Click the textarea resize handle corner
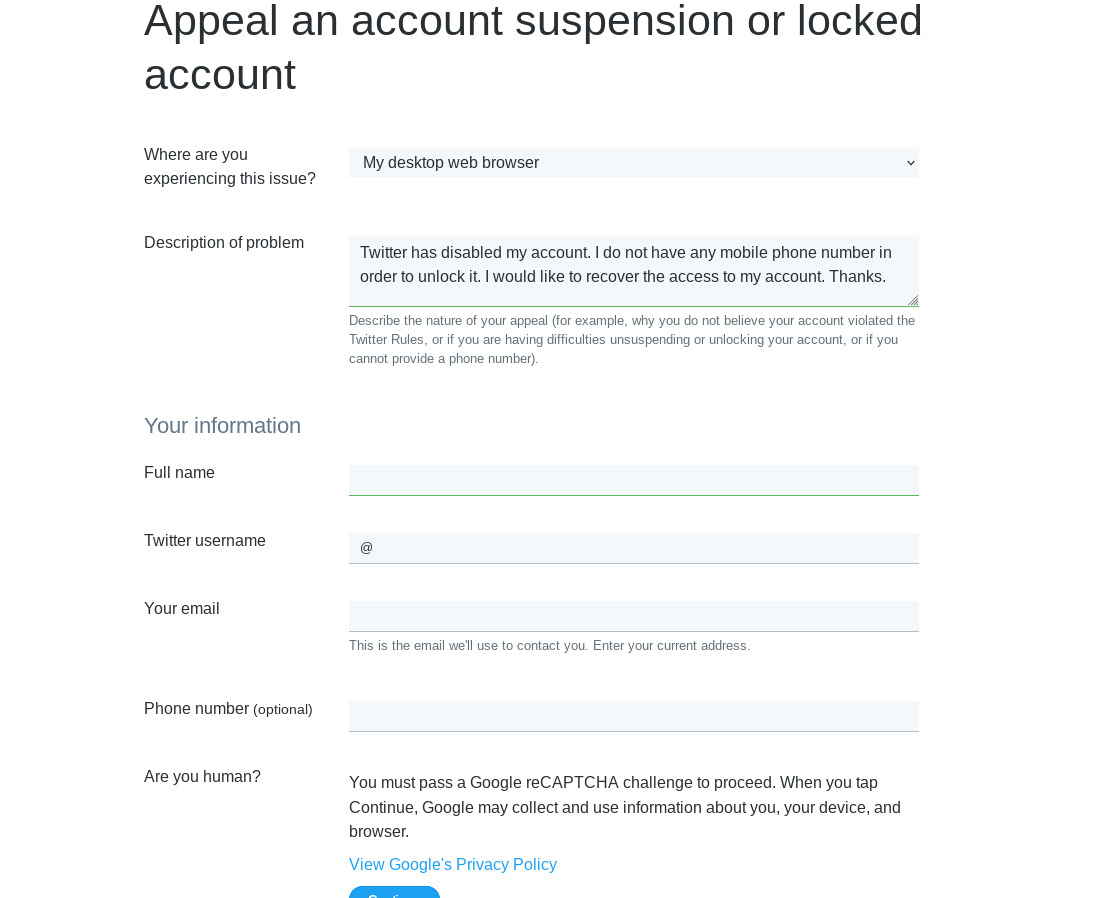Image resolution: width=1095 pixels, height=898 pixels. click(x=913, y=300)
